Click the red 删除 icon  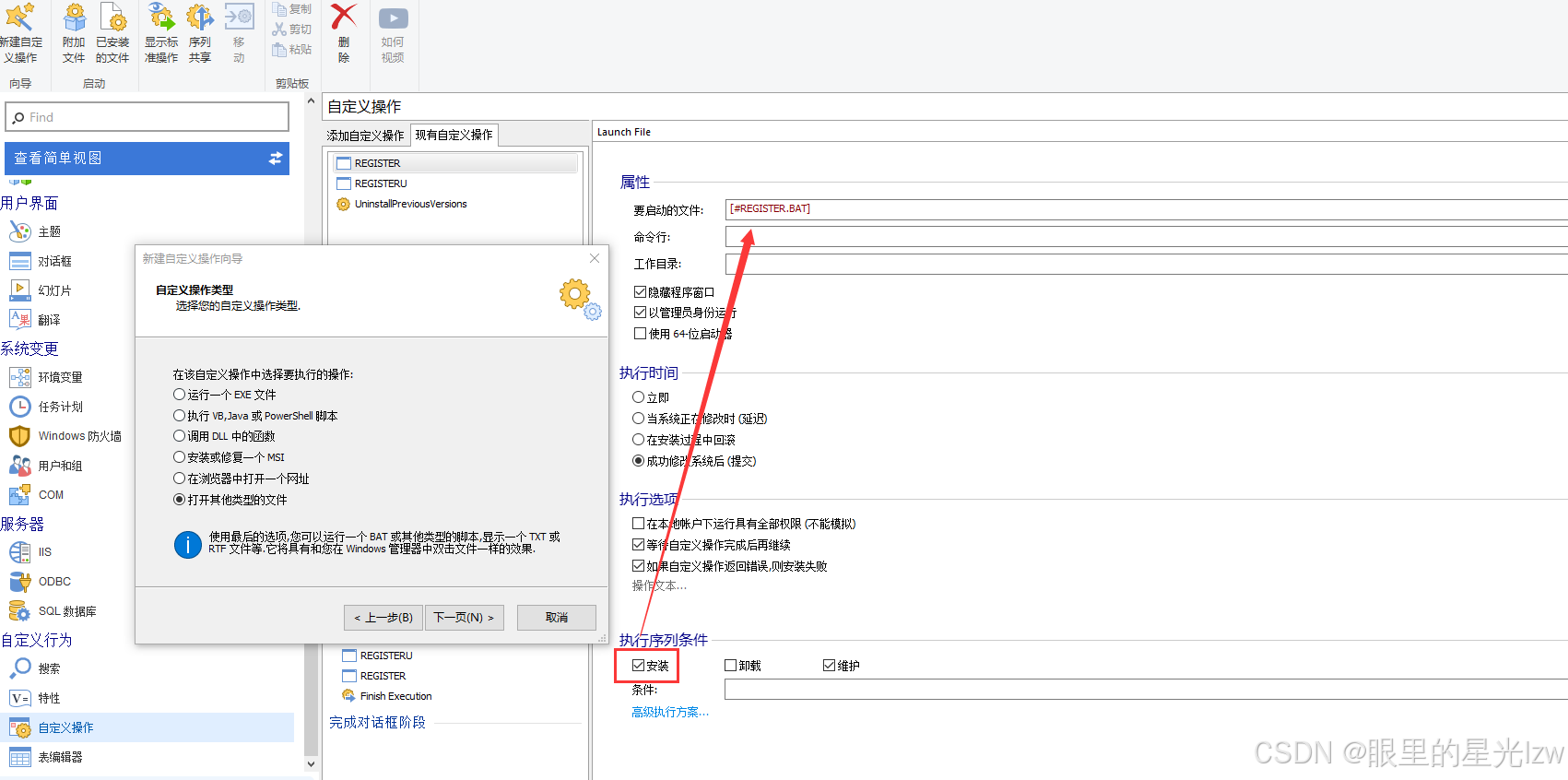[344, 17]
